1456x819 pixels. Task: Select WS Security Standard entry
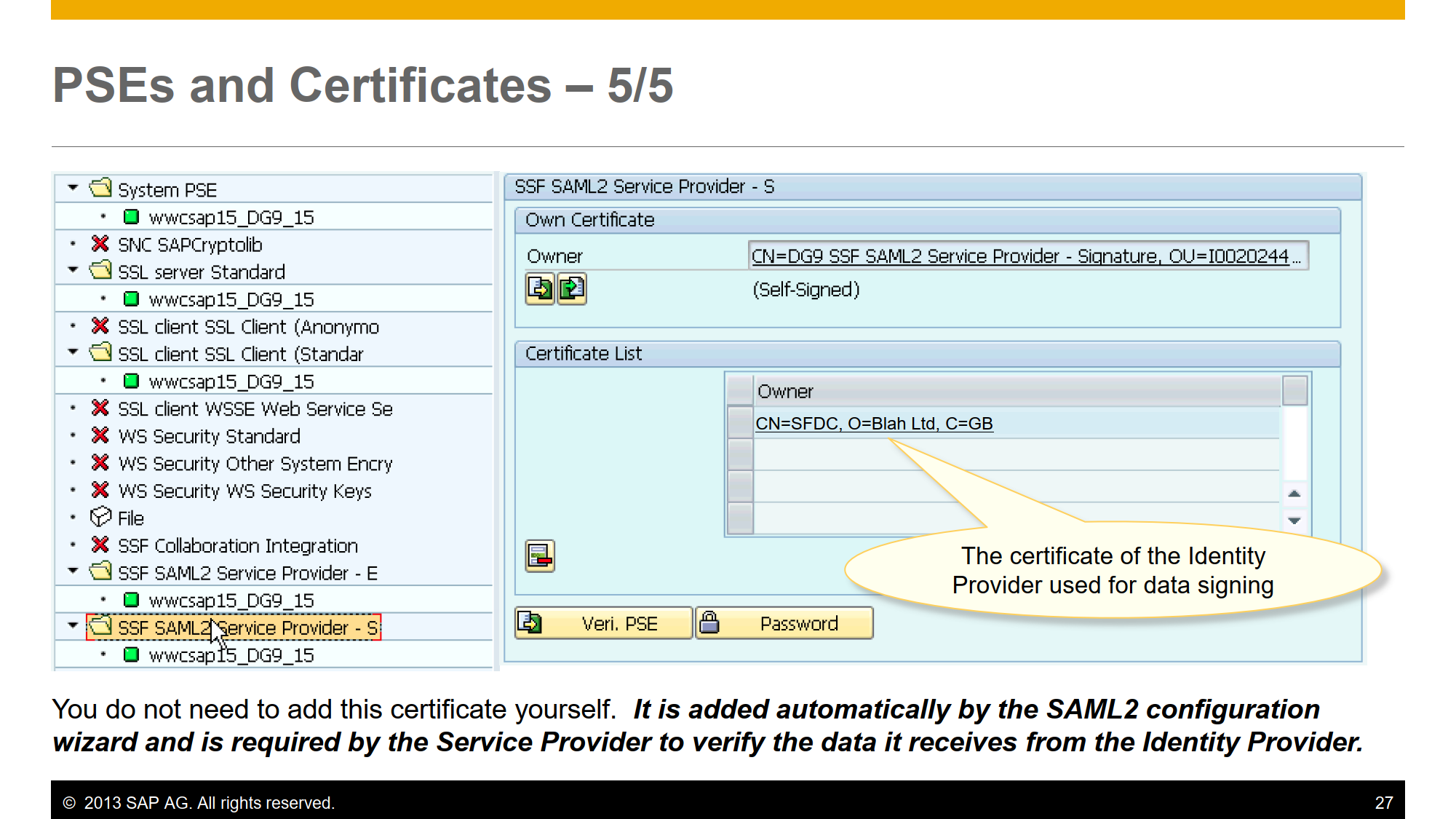[x=209, y=436]
